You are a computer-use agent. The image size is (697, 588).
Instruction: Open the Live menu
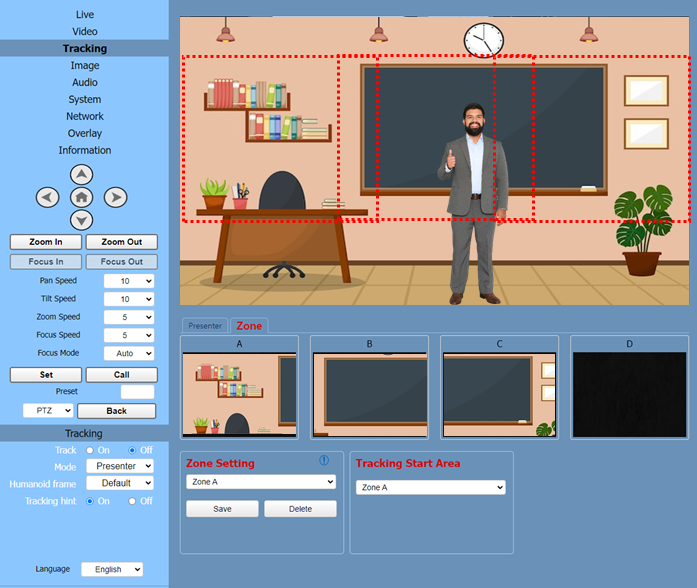click(x=84, y=15)
